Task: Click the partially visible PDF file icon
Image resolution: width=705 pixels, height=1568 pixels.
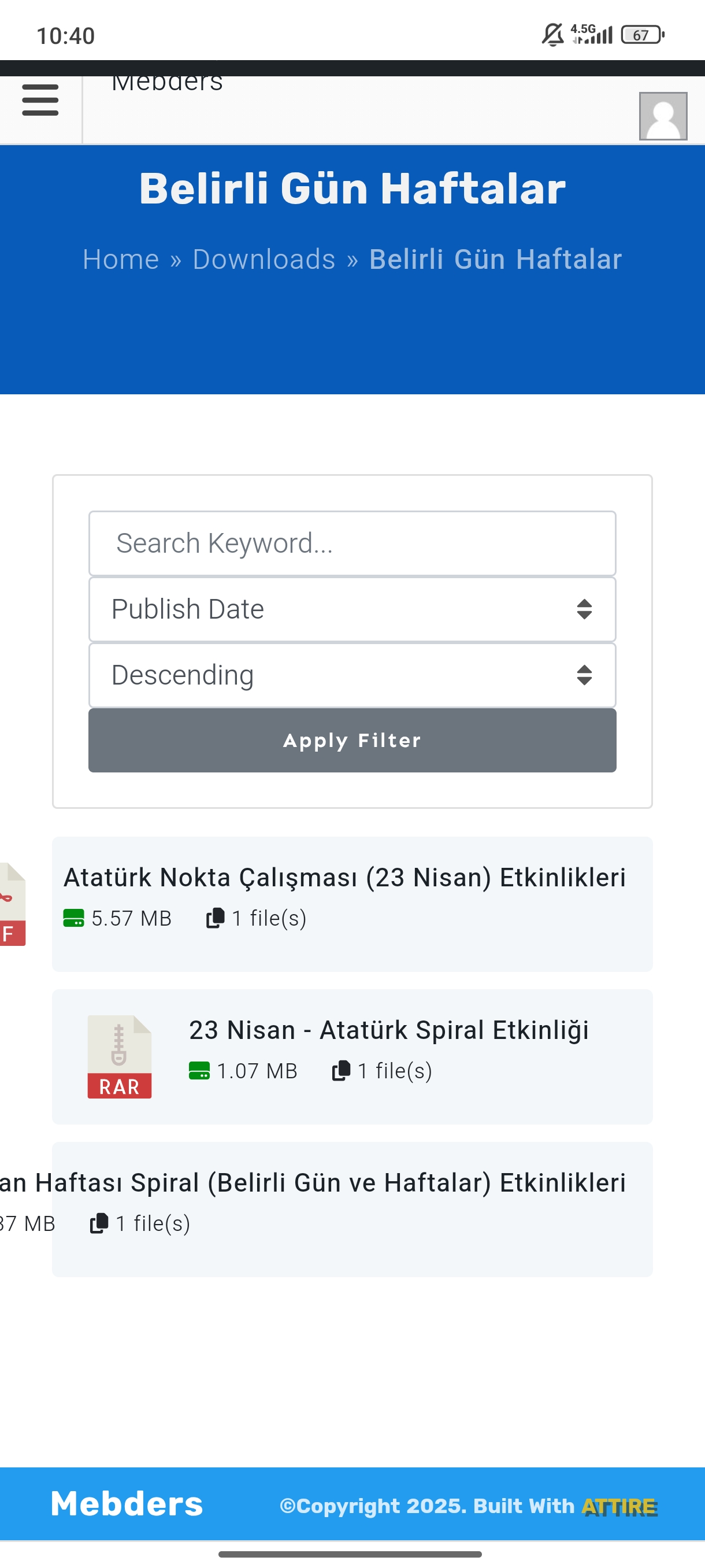Action: click(13, 904)
